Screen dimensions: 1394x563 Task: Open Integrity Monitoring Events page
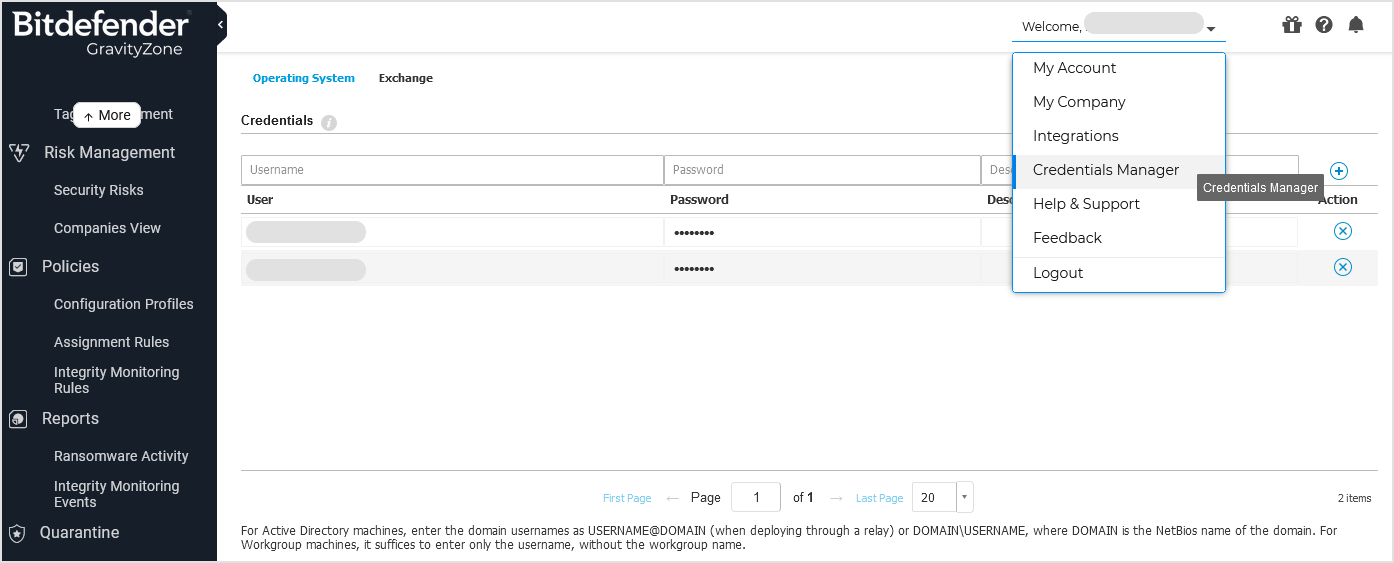coord(116,494)
